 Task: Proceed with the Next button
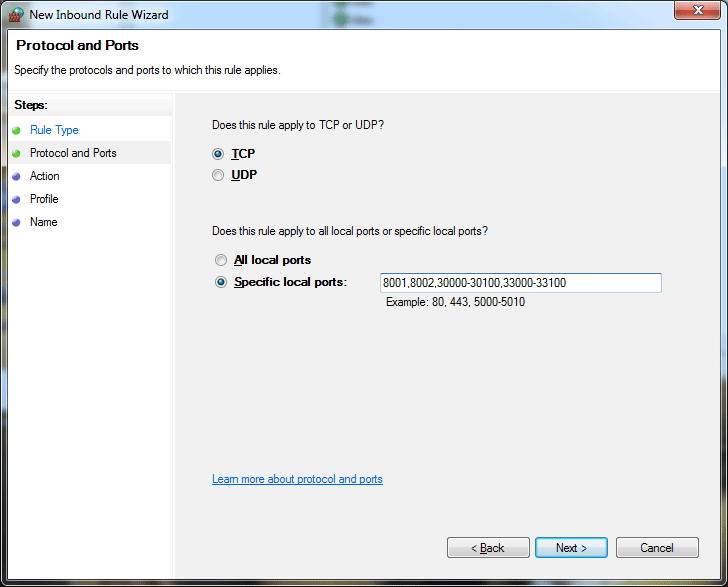571,548
